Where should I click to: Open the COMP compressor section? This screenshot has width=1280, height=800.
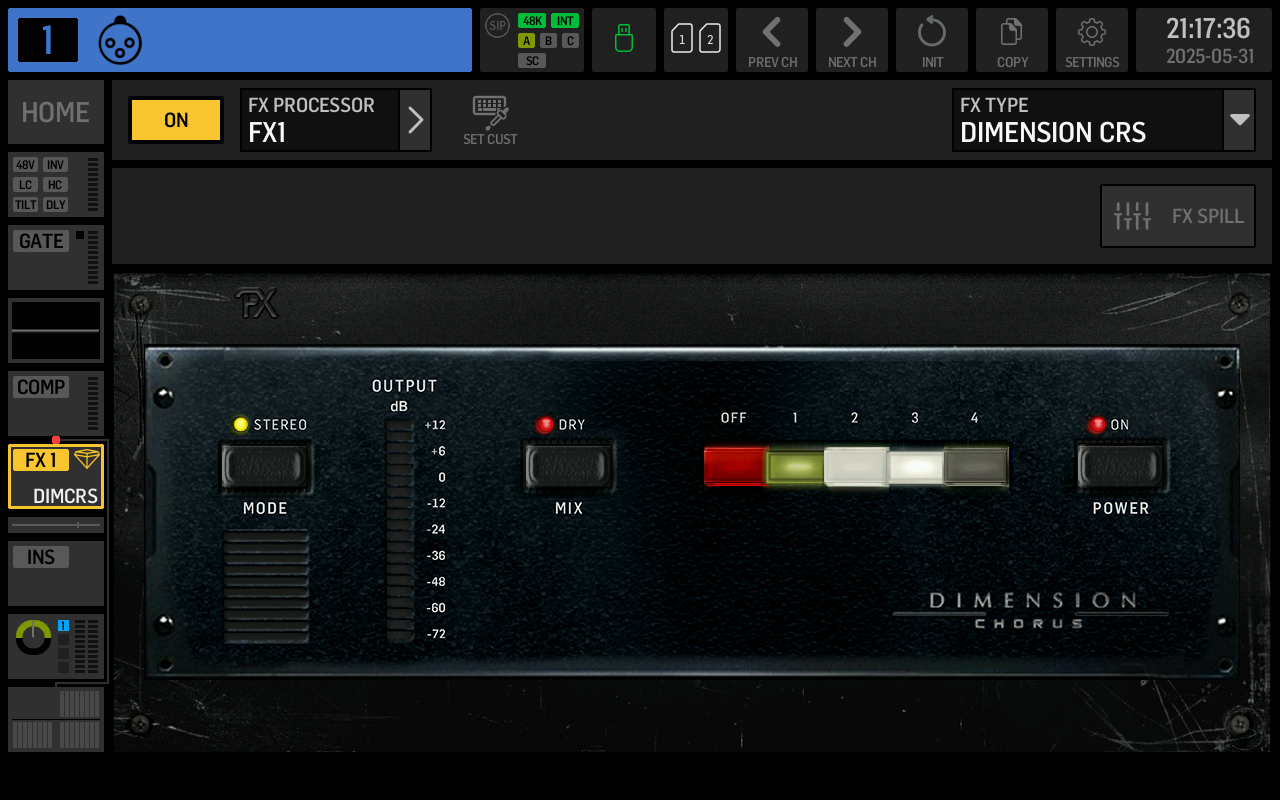point(56,403)
